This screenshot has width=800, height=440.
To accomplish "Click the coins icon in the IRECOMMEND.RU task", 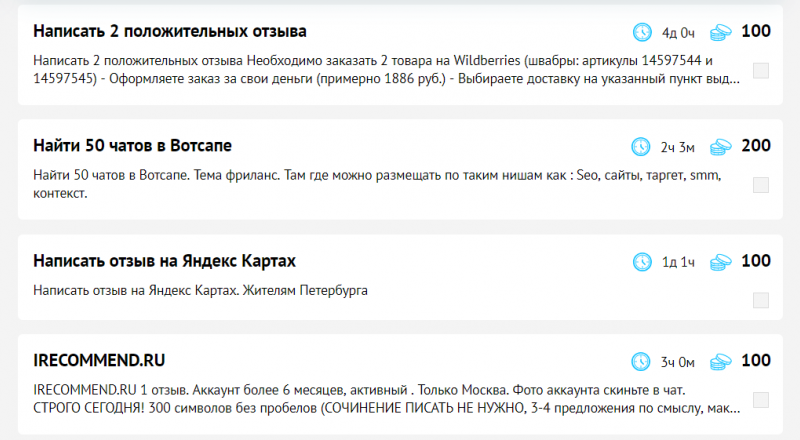I will point(720,362).
